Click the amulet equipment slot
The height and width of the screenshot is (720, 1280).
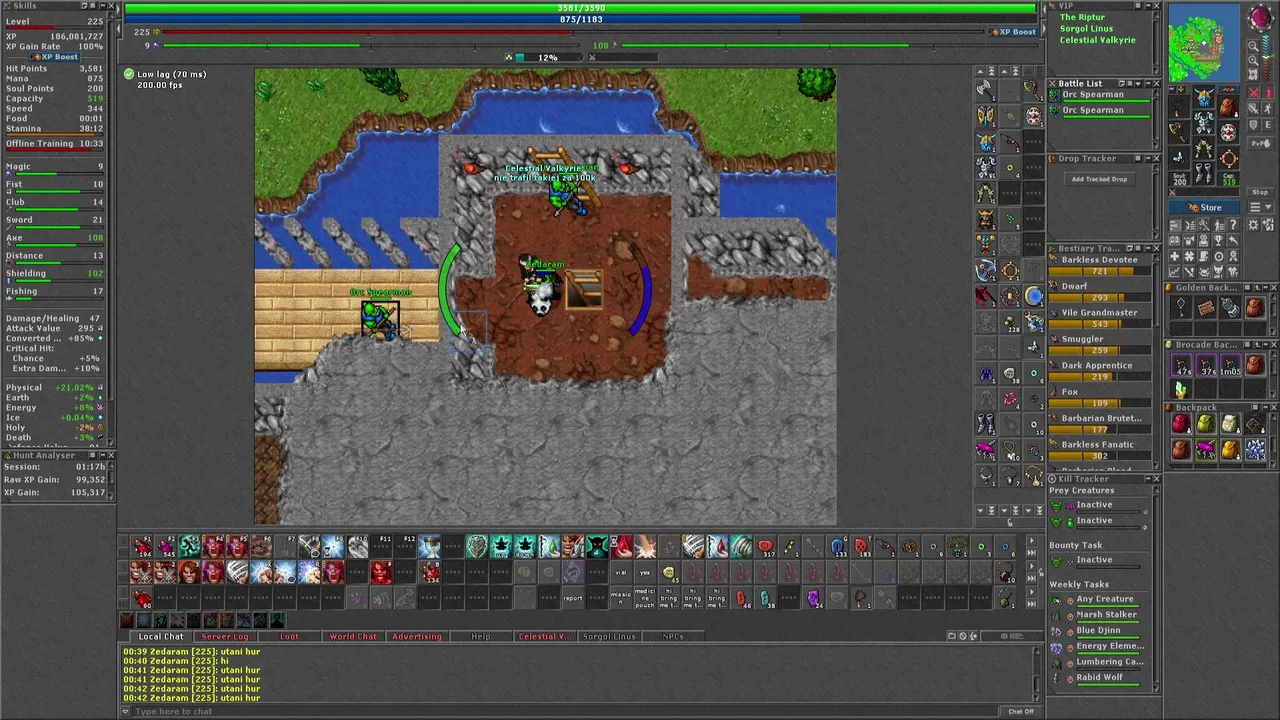[1180, 107]
